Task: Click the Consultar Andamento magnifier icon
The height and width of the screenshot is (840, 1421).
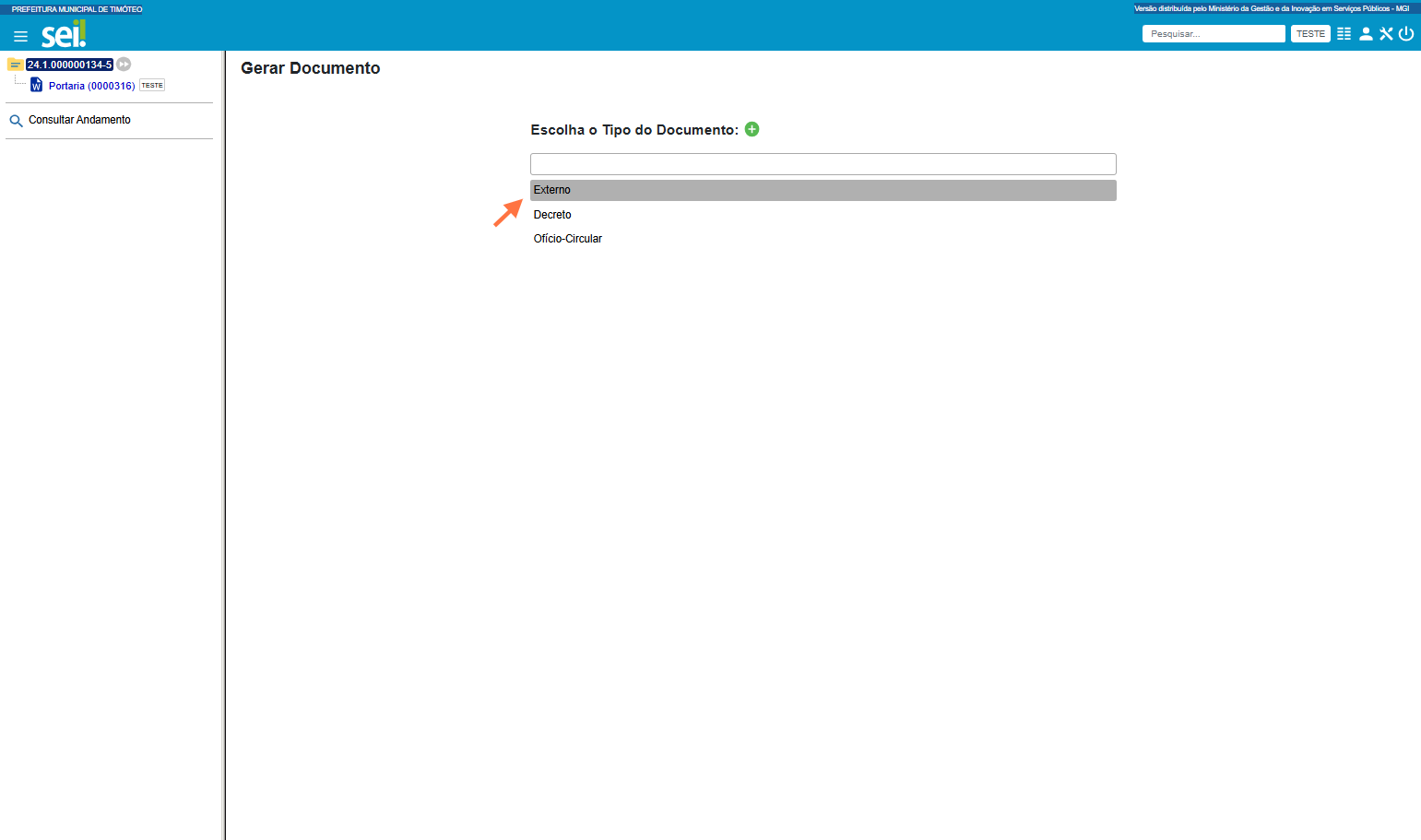Action: [16, 121]
